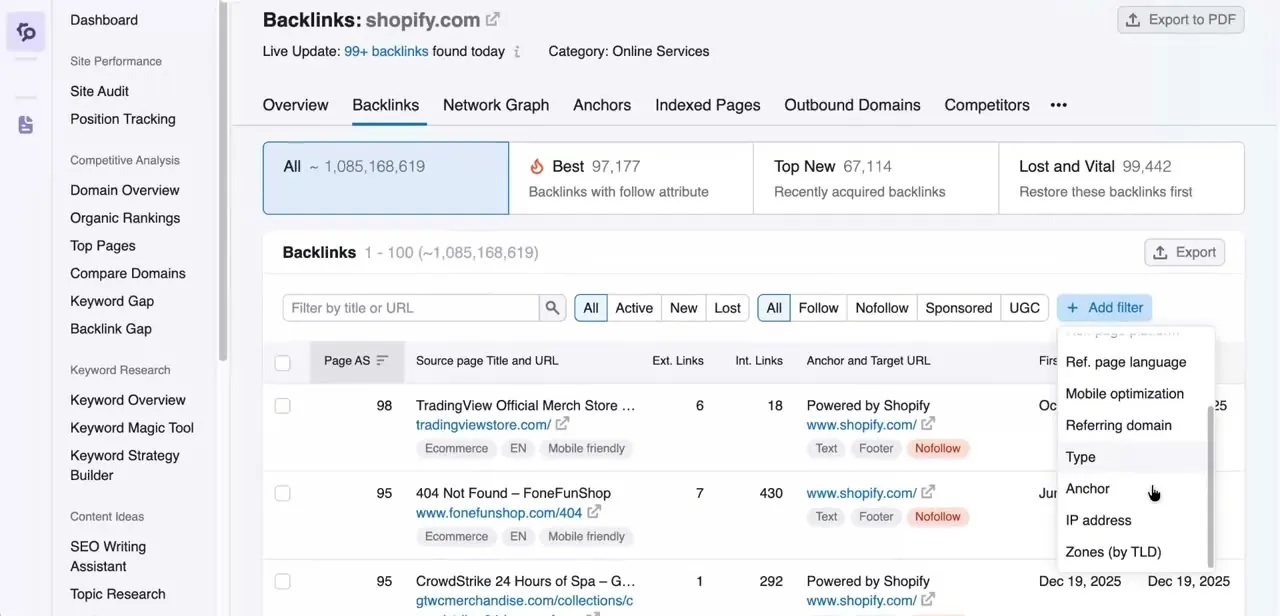Select the Top New backlinks card
This screenshot has width=1280, height=616.
[876, 178]
